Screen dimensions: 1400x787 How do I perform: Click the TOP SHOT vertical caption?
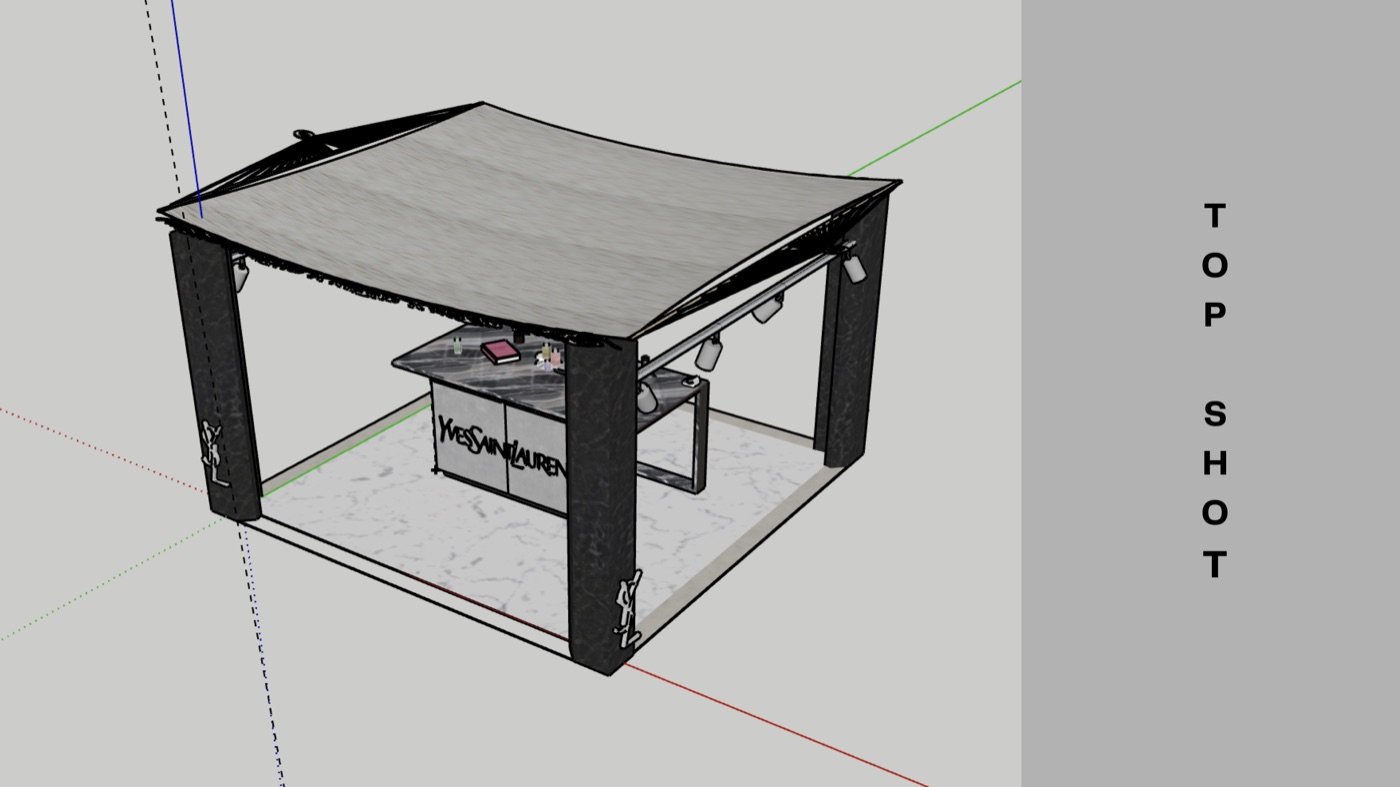pyautogui.click(x=1214, y=390)
